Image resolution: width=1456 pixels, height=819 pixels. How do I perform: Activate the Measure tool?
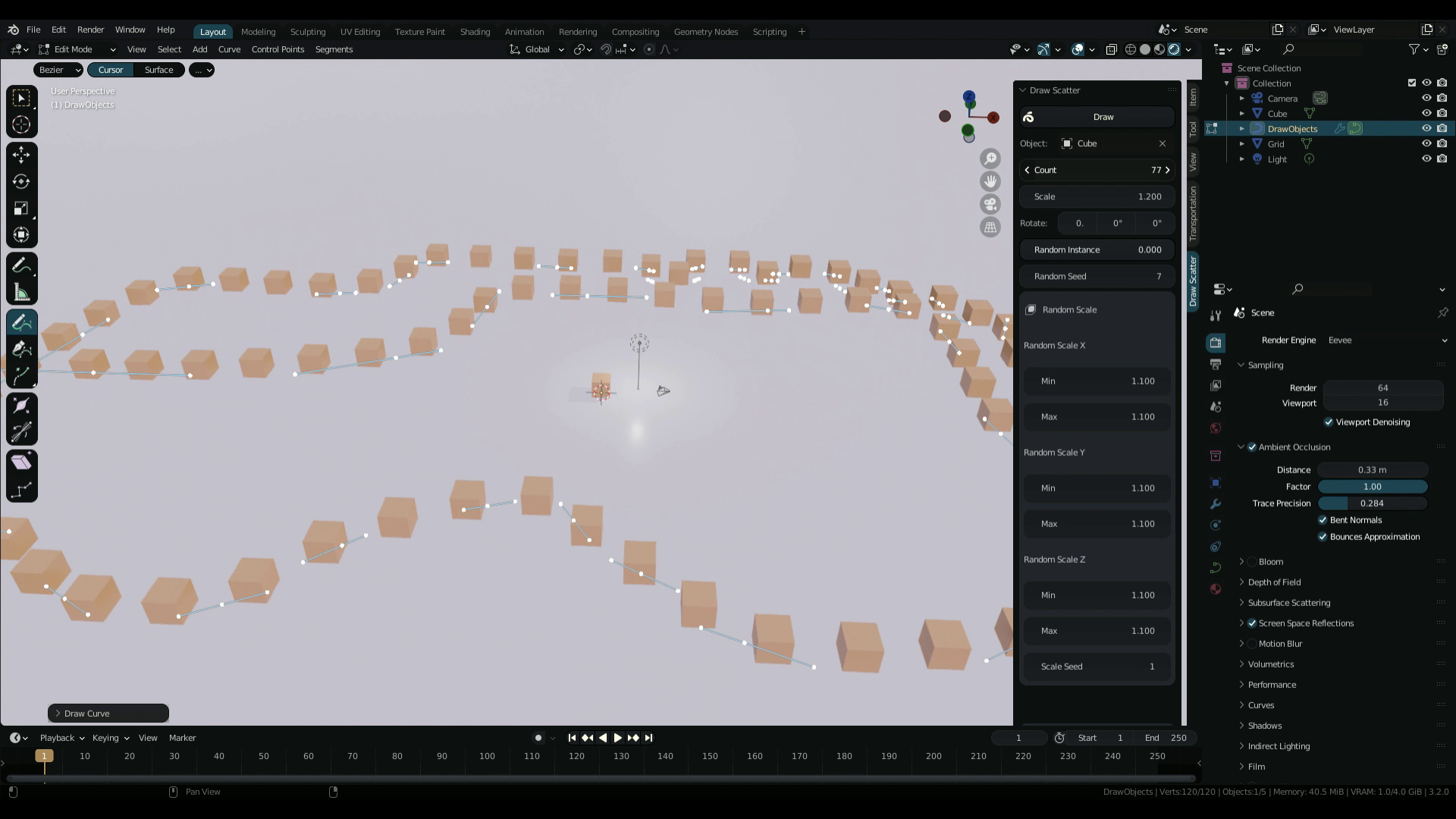[21, 290]
